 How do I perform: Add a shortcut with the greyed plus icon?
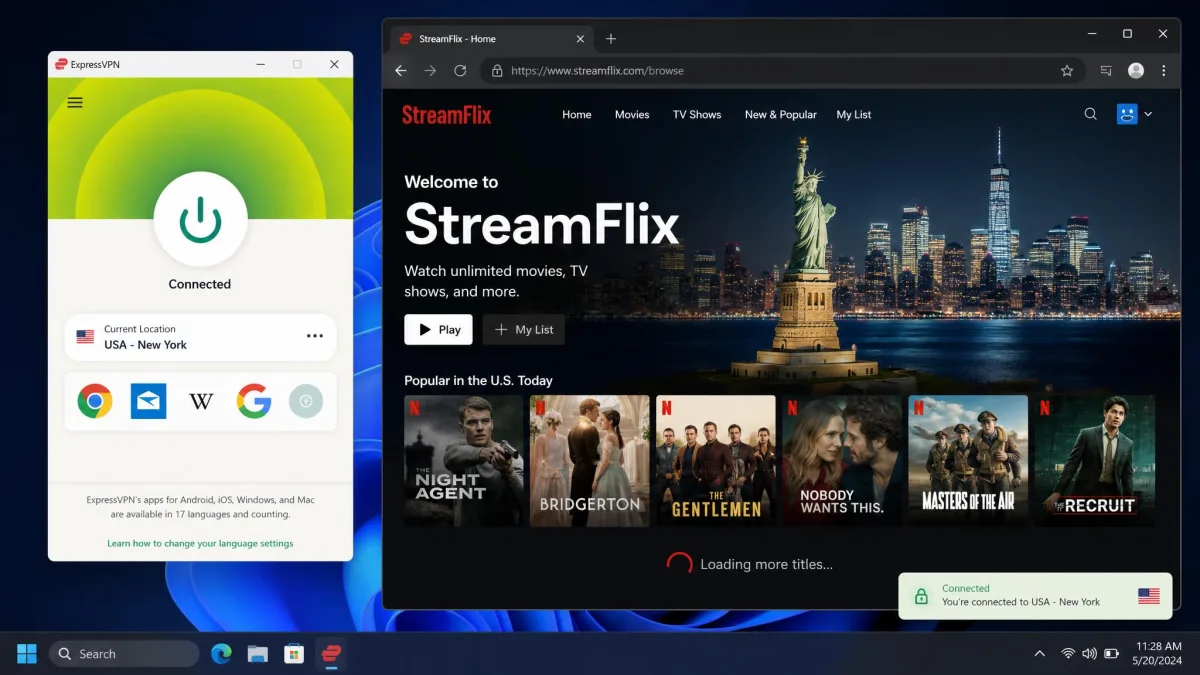(306, 401)
